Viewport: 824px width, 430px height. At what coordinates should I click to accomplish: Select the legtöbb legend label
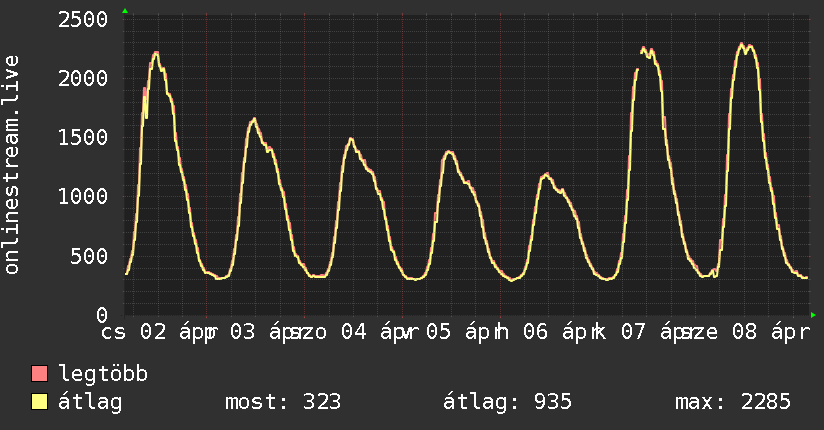103,375
